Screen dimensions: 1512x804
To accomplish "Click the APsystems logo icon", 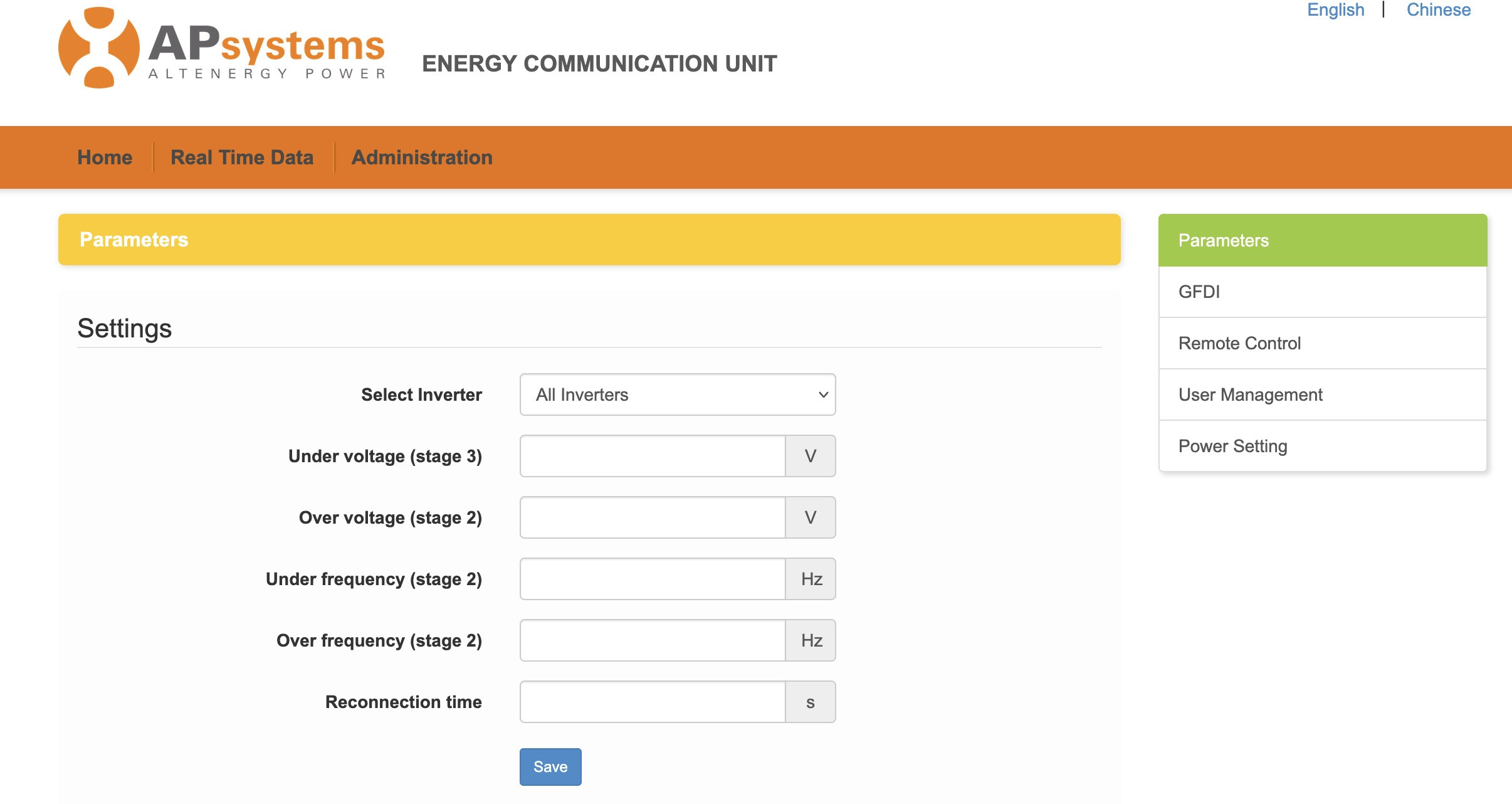I will pyautogui.click(x=98, y=48).
